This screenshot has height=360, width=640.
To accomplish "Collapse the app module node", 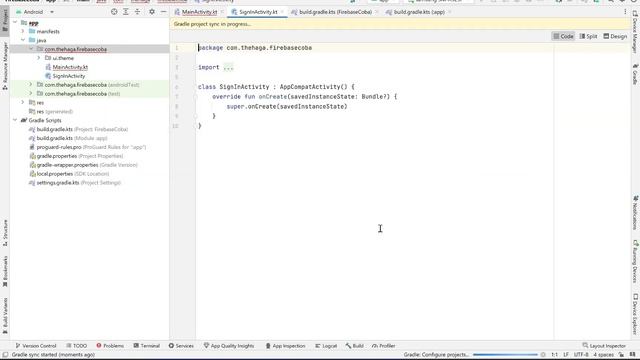I will (15, 22).
